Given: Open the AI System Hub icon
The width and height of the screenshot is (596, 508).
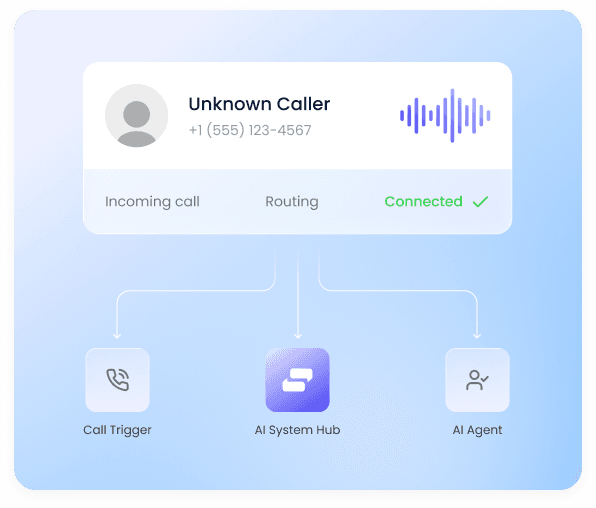Looking at the screenshot, I should [298, 380].
